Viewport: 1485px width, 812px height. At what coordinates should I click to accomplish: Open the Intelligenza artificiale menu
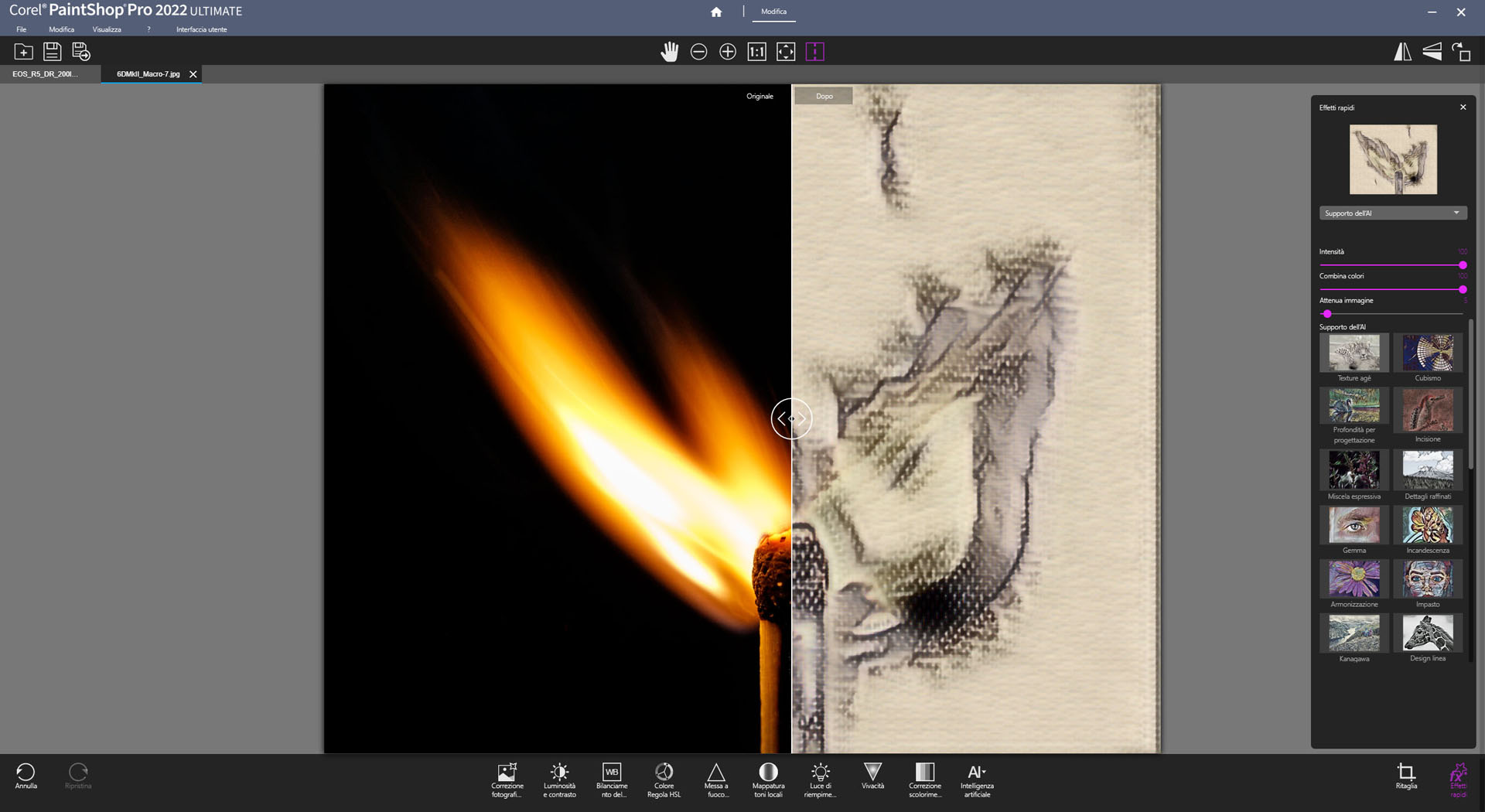pos(977,780)
